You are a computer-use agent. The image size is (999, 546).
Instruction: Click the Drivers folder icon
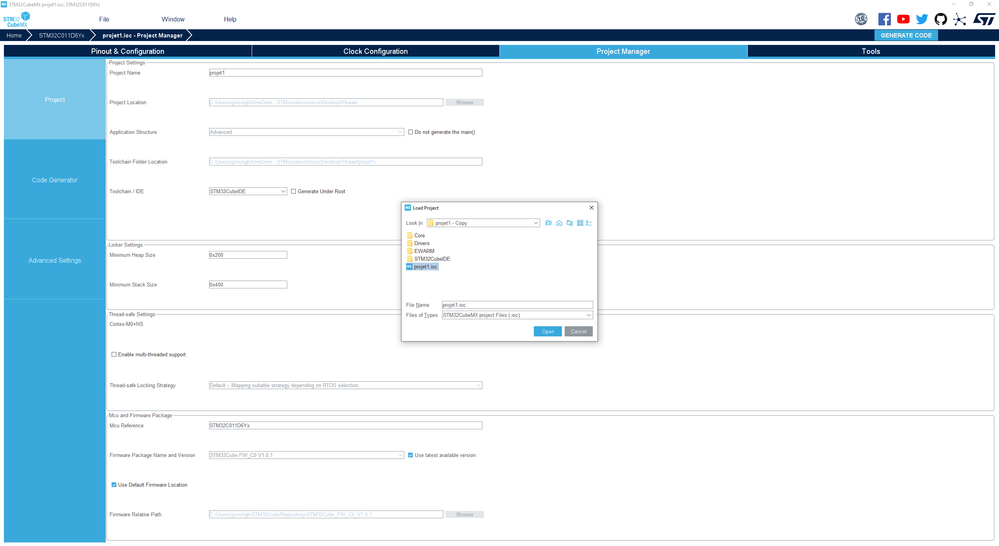click(410, 243)
